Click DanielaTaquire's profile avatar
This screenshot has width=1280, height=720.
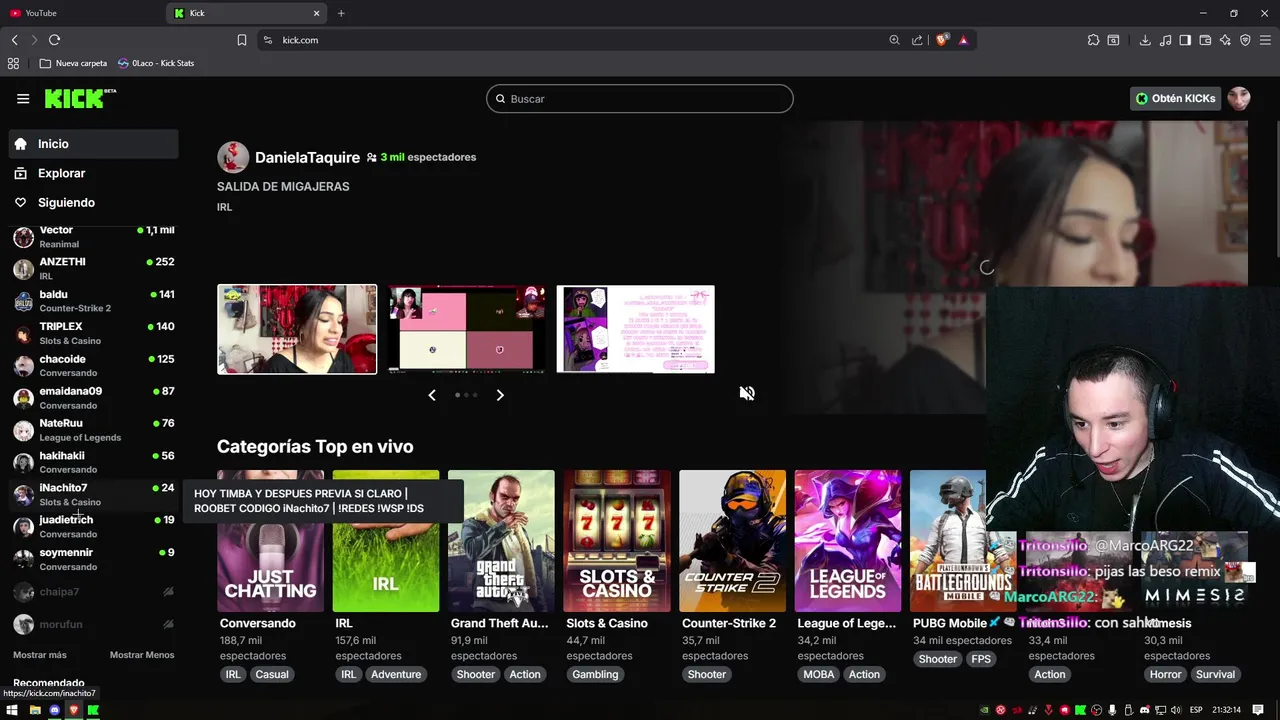coord(233,157)
